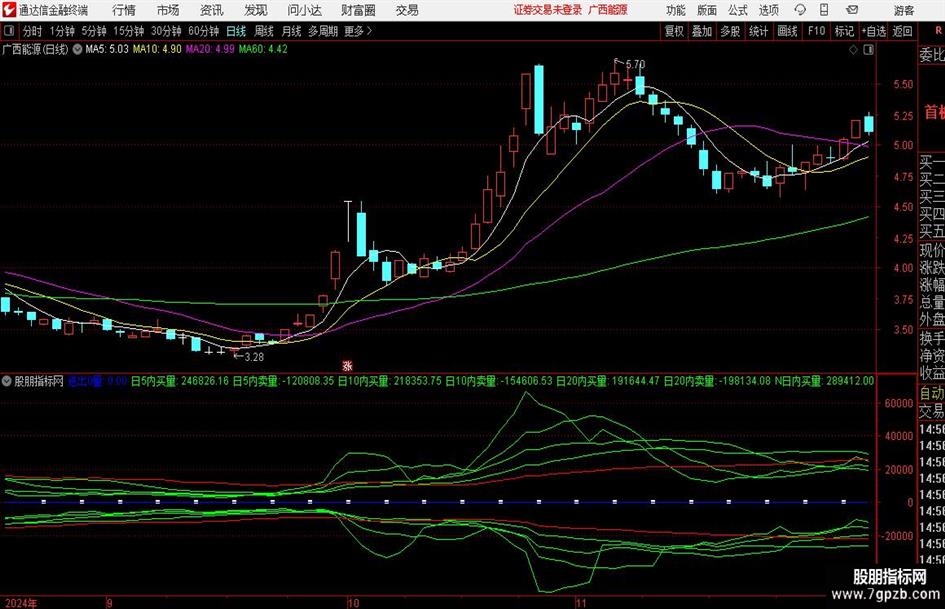Switch to 月线 period

(x=291, y=31)
